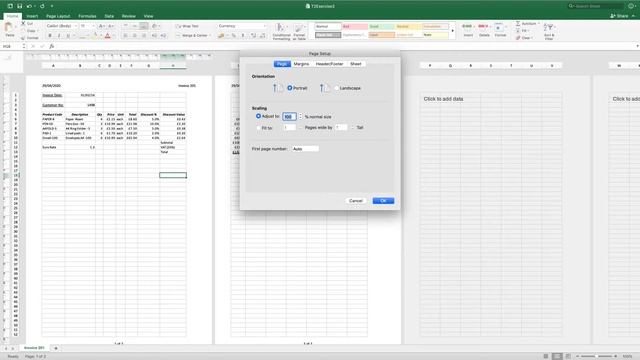Click the font color red A swatch
Viewport: 640px width, 360px height.
click(x=107, y=36)
